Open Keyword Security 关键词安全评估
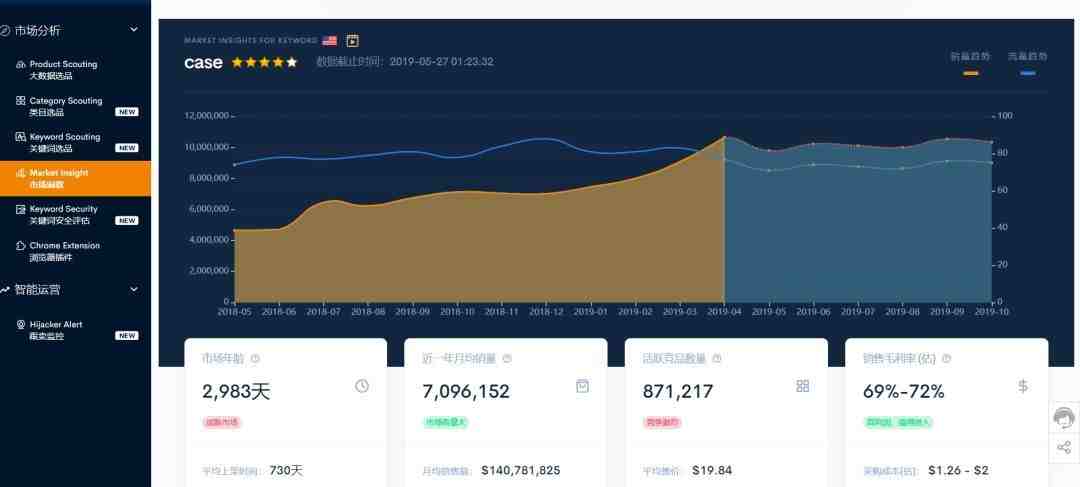 point(63,215)
